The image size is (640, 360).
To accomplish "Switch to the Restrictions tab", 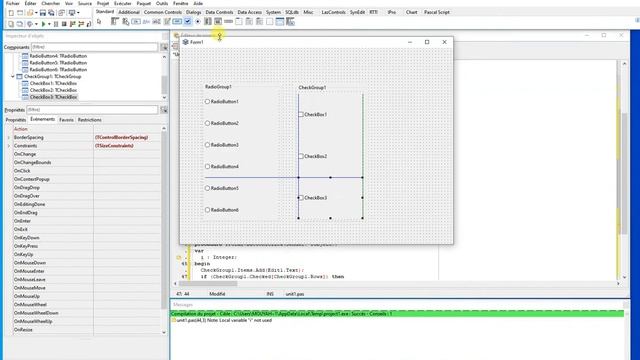I will tap(89, 120).
